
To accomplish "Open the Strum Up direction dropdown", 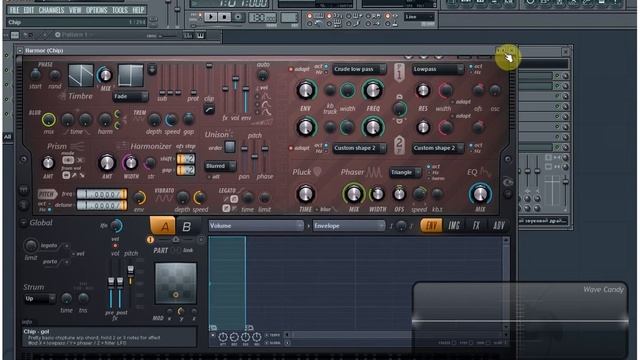I will click(x=39, y=299).
